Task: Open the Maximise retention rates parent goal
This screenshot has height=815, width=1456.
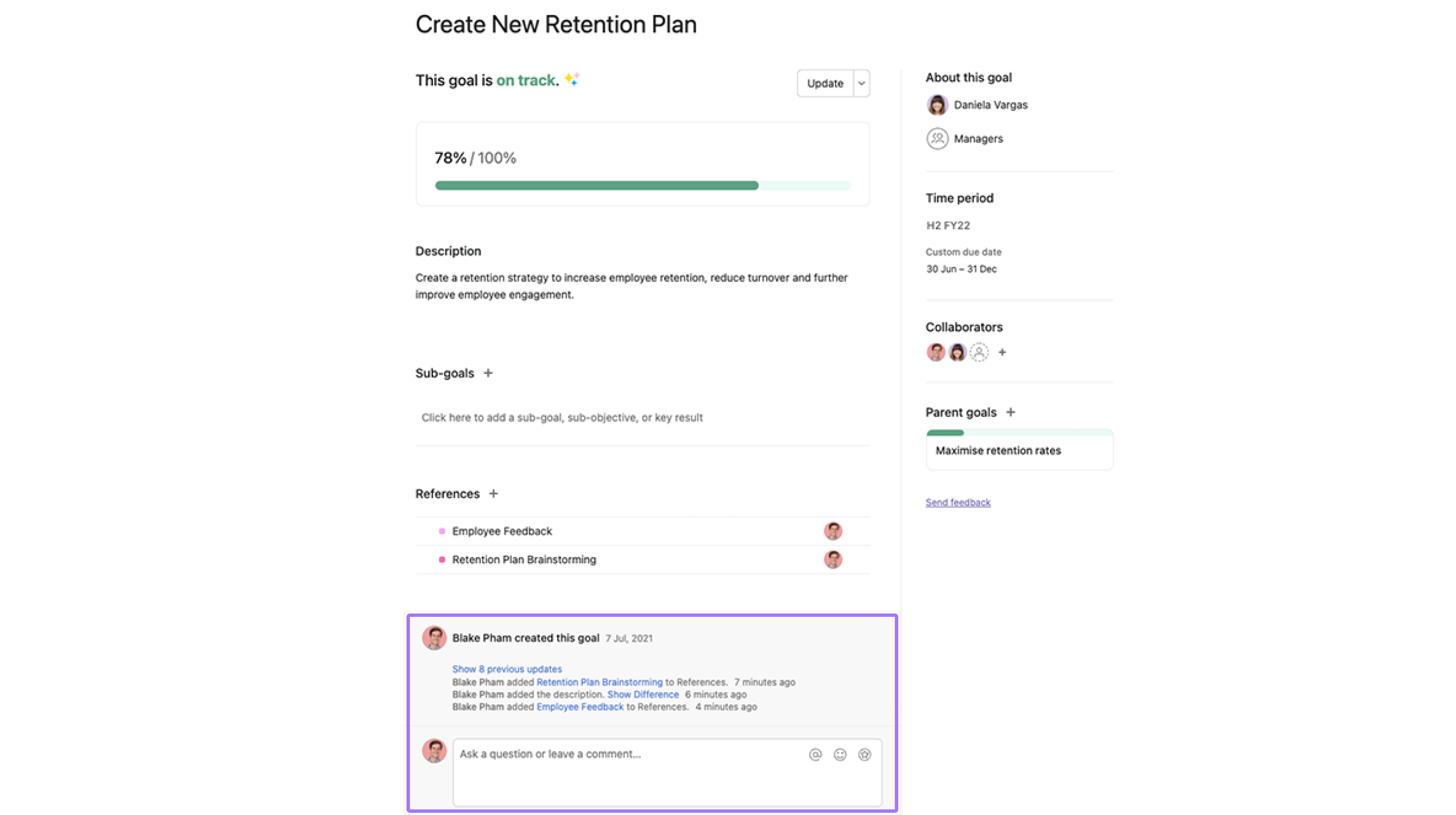Action: pos(1020,450)
